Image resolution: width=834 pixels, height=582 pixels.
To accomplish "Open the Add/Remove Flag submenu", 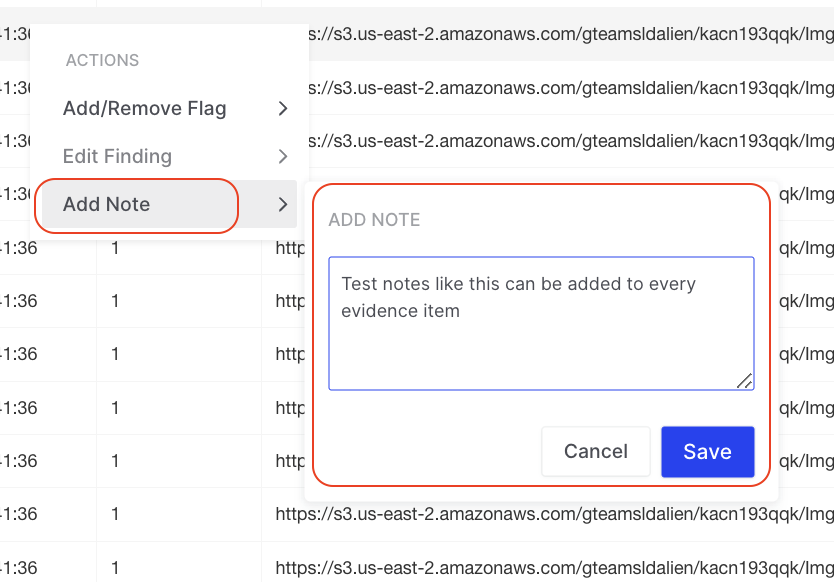I will pos(145,108).
